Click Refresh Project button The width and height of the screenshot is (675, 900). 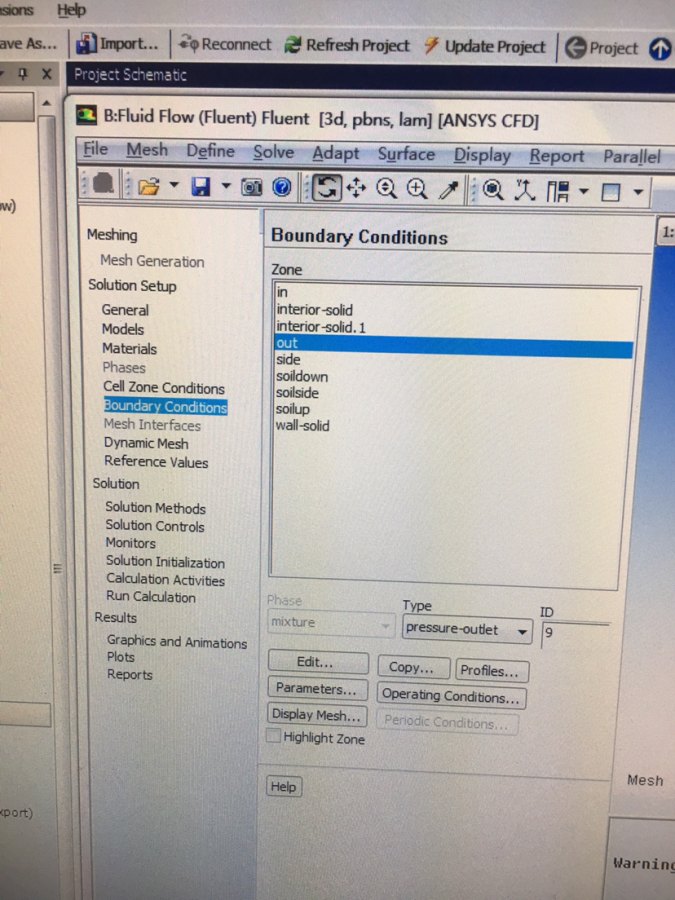click(x=347, y=45)
